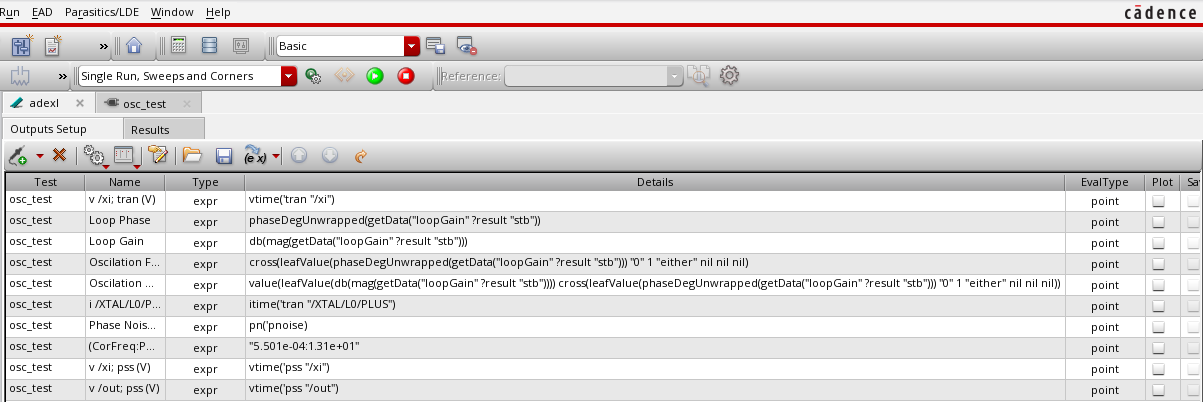Open the Help menu
1203x402 pixels.
coord(217,12)
